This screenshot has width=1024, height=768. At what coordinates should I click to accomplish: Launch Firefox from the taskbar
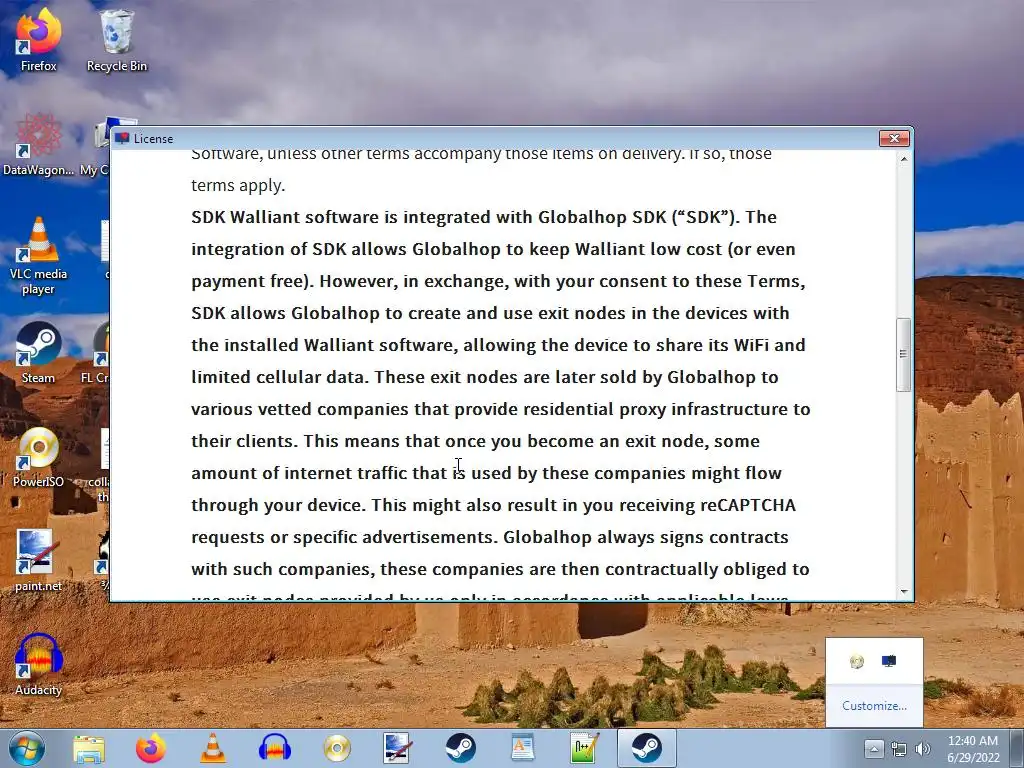[x=150, y=748]
